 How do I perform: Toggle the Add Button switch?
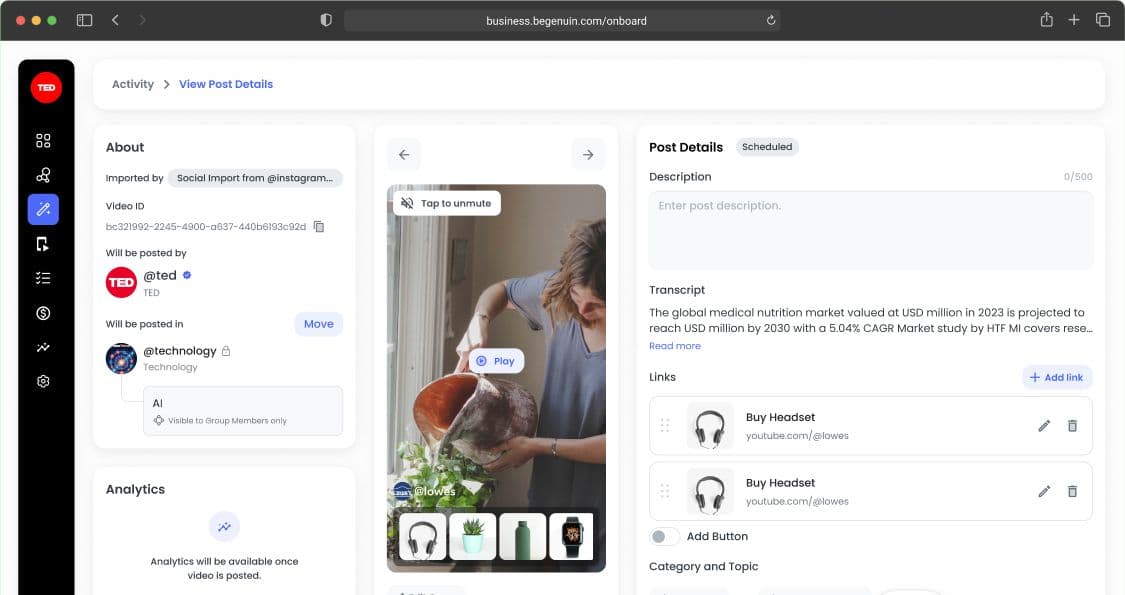coord(664,536)
